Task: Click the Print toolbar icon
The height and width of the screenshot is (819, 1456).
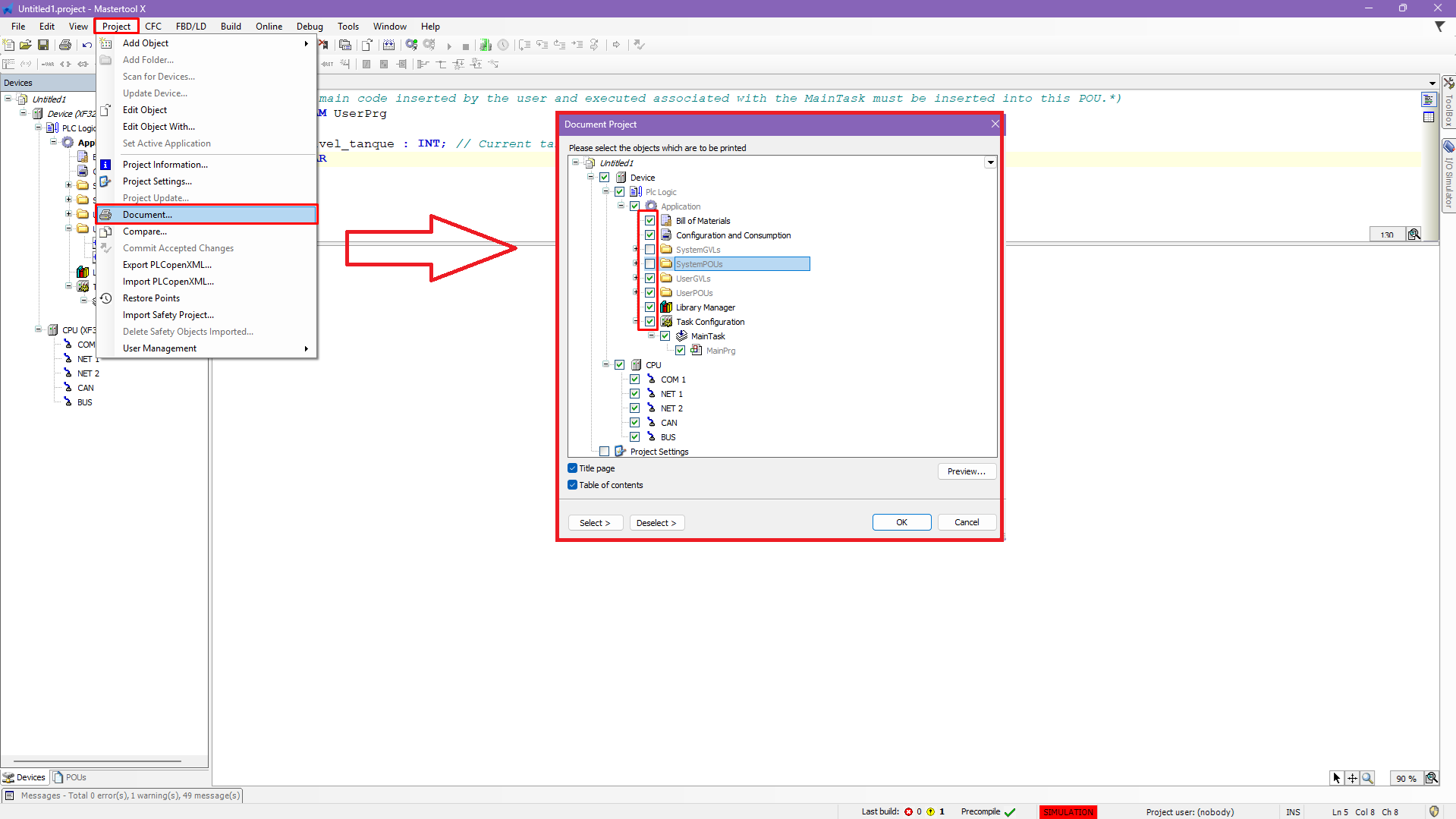Action: [x=65, y=45]
